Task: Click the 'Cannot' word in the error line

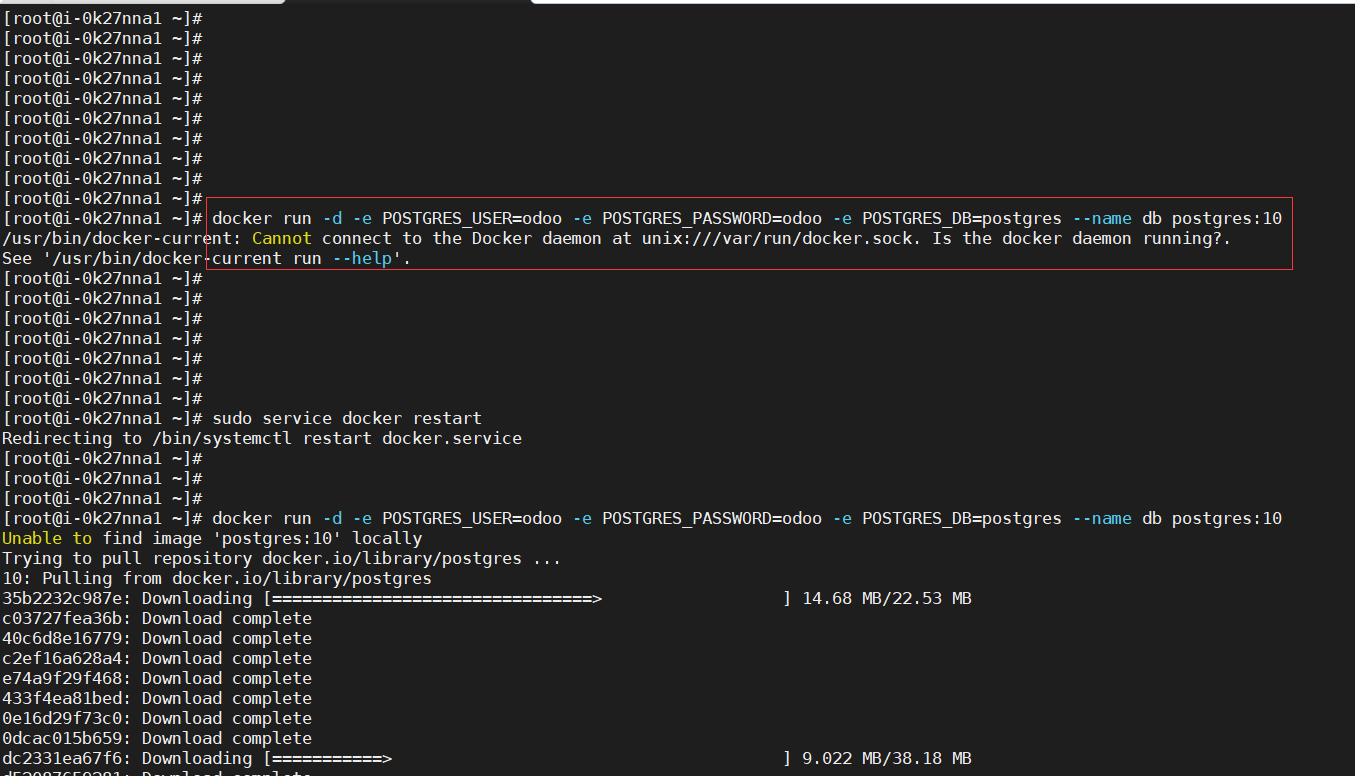Action: [x=280, y=238]
